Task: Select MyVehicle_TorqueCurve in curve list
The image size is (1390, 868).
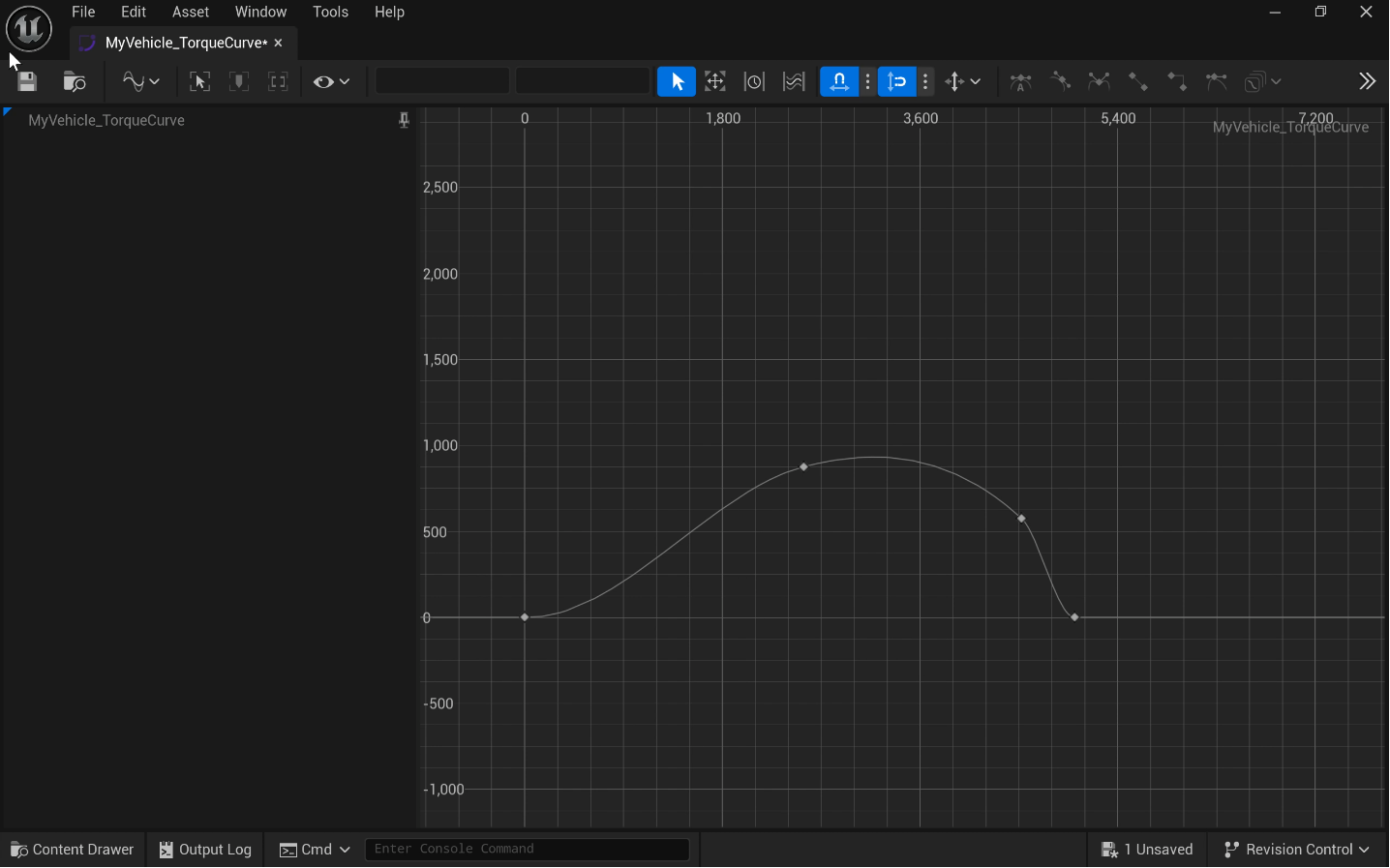Action: pos(106,121)
